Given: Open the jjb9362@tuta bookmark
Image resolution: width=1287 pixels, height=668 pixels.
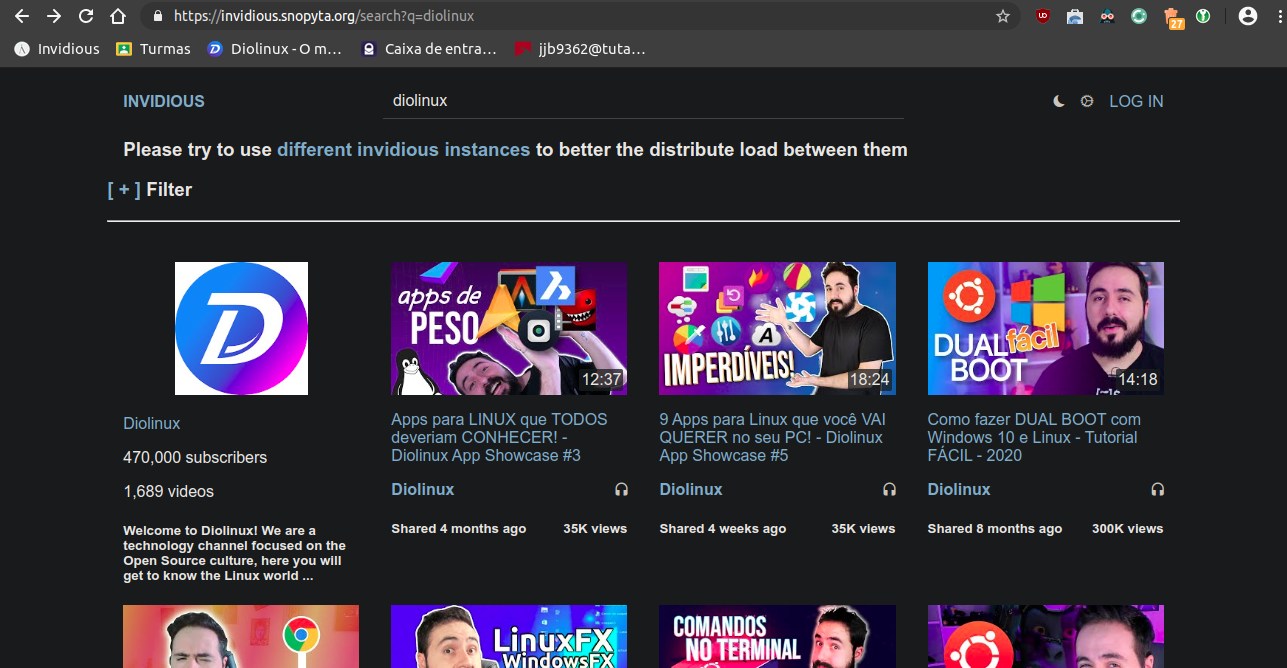Looking at the screenshot, I should (579, 48).
